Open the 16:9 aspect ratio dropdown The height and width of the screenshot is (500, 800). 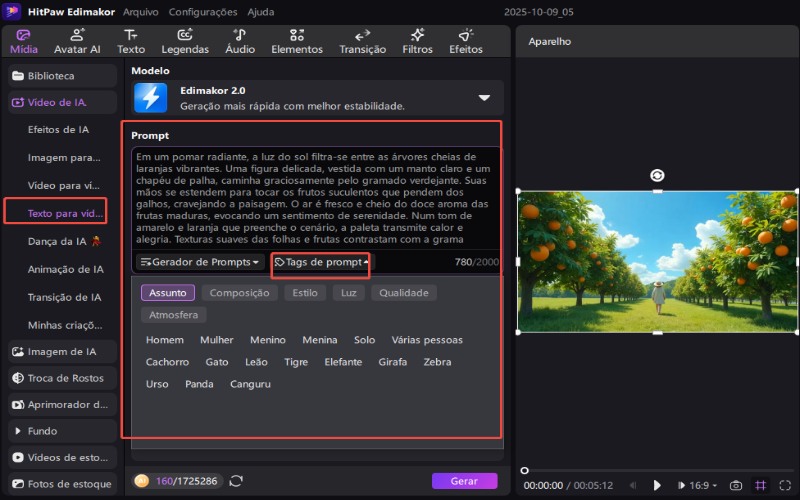click(x=704, y=485)
